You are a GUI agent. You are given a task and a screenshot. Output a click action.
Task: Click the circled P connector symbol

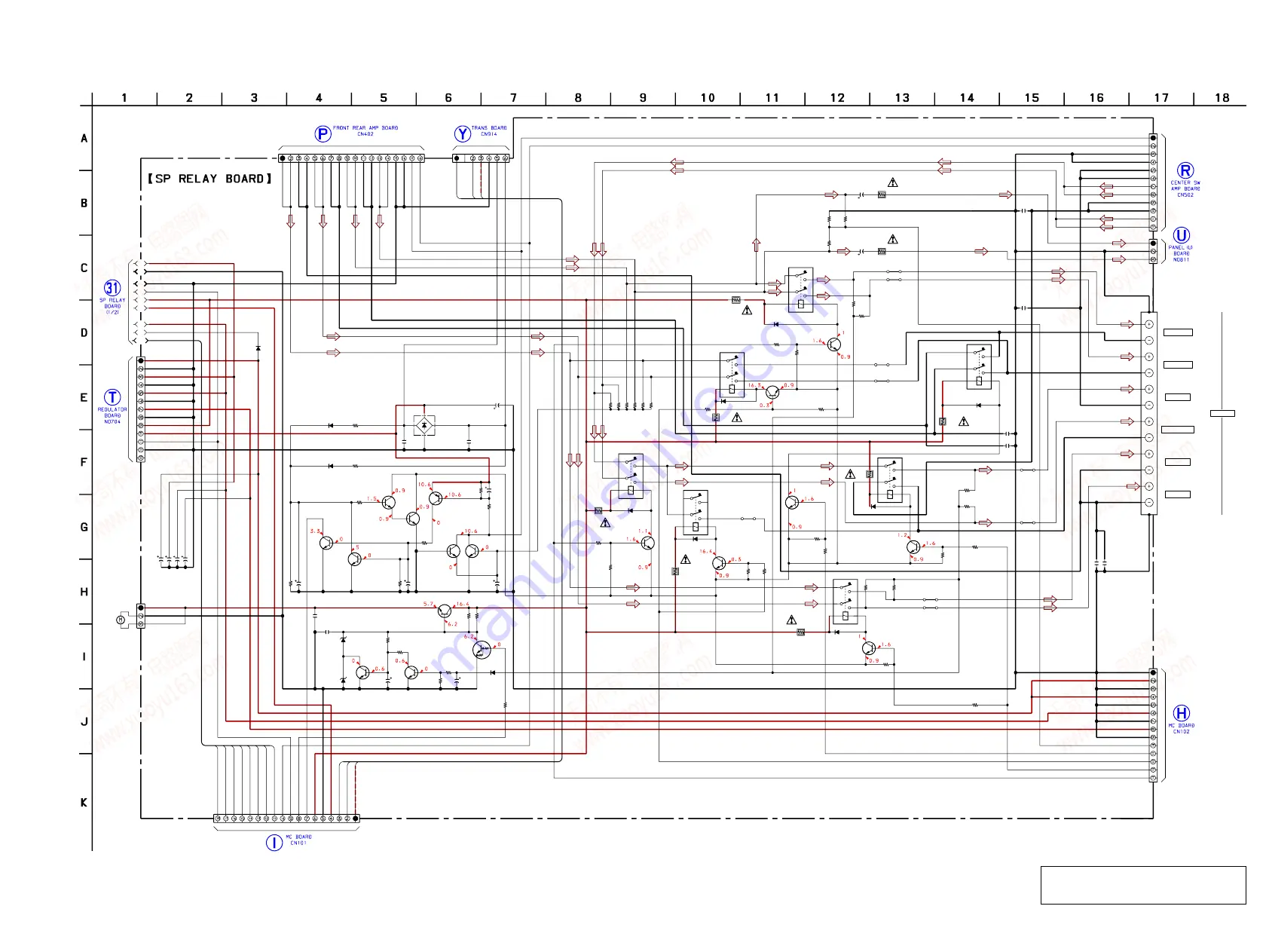[x=323, y=134]
